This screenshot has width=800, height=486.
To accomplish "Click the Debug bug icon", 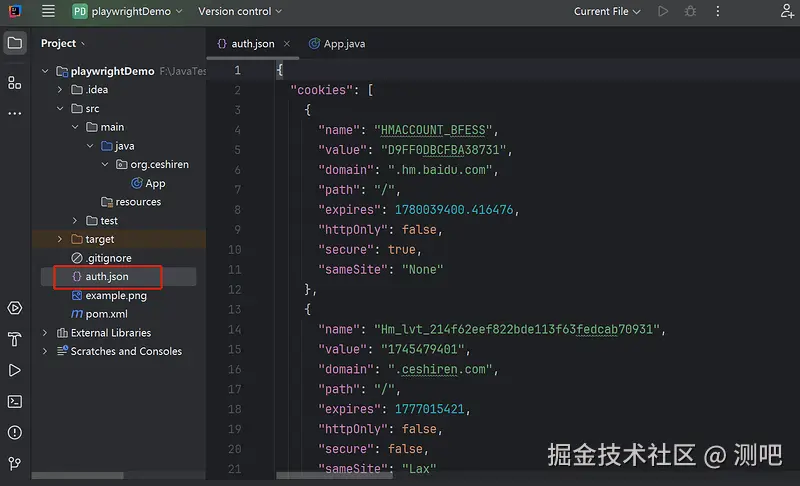I will (691, 11).
